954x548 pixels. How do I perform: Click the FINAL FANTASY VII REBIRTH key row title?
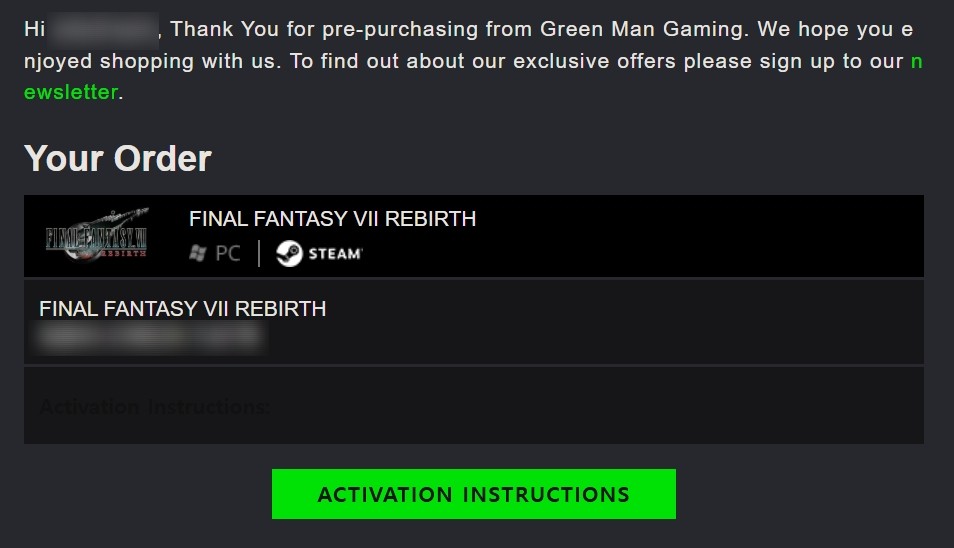183,308
